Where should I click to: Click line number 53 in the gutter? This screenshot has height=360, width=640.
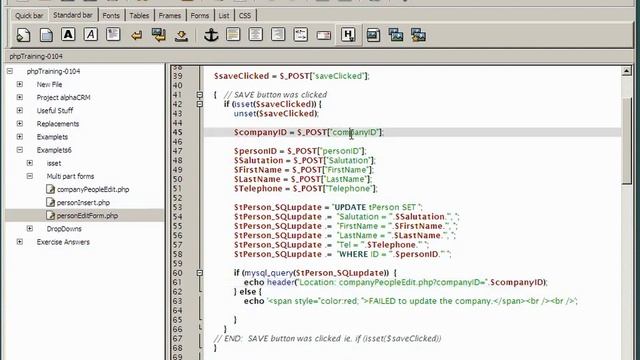coord(178,207)
